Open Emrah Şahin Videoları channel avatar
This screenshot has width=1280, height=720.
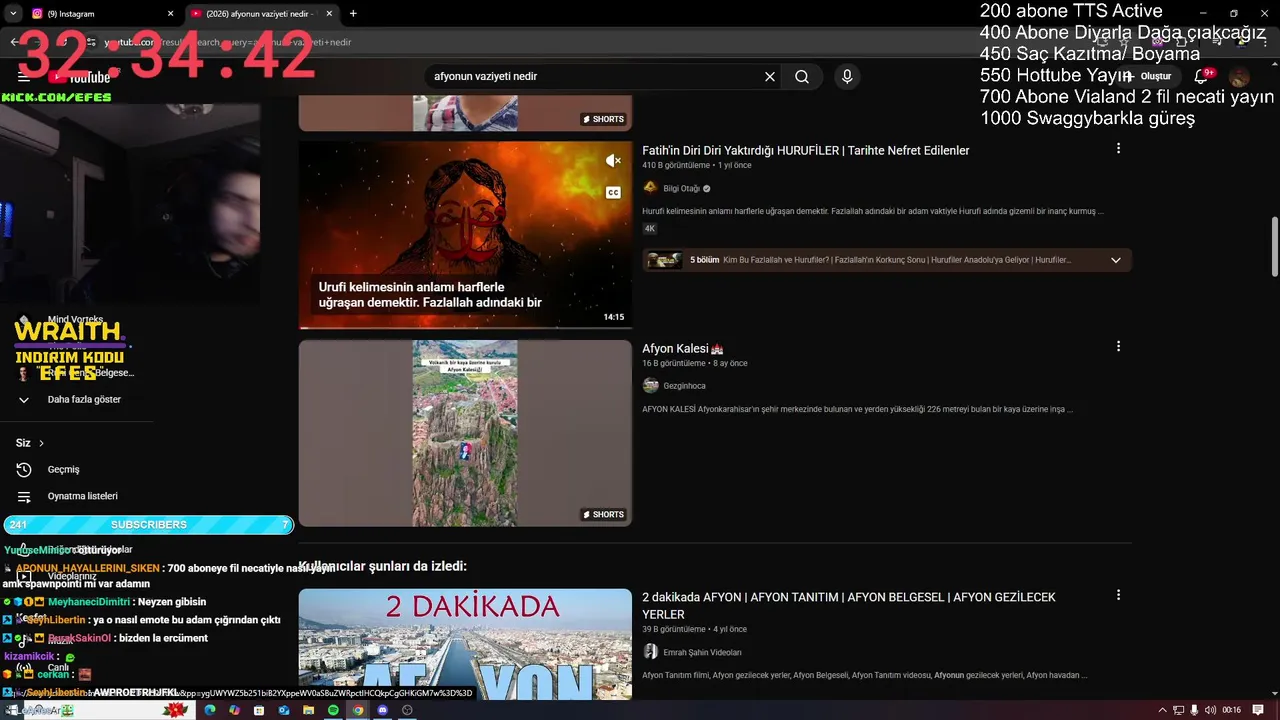coord(650,652)
